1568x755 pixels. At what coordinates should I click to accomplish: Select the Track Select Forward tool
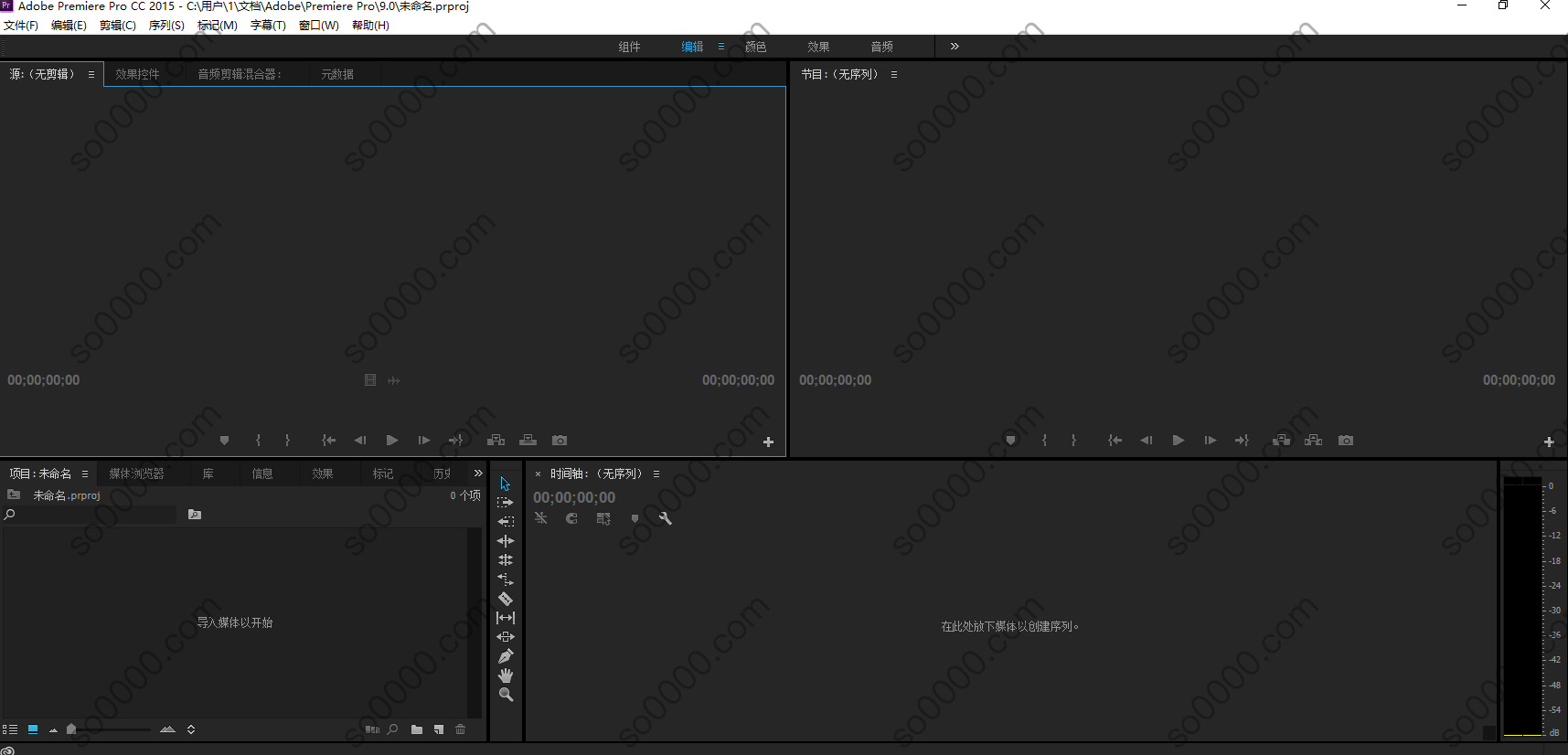click(505, 503)
